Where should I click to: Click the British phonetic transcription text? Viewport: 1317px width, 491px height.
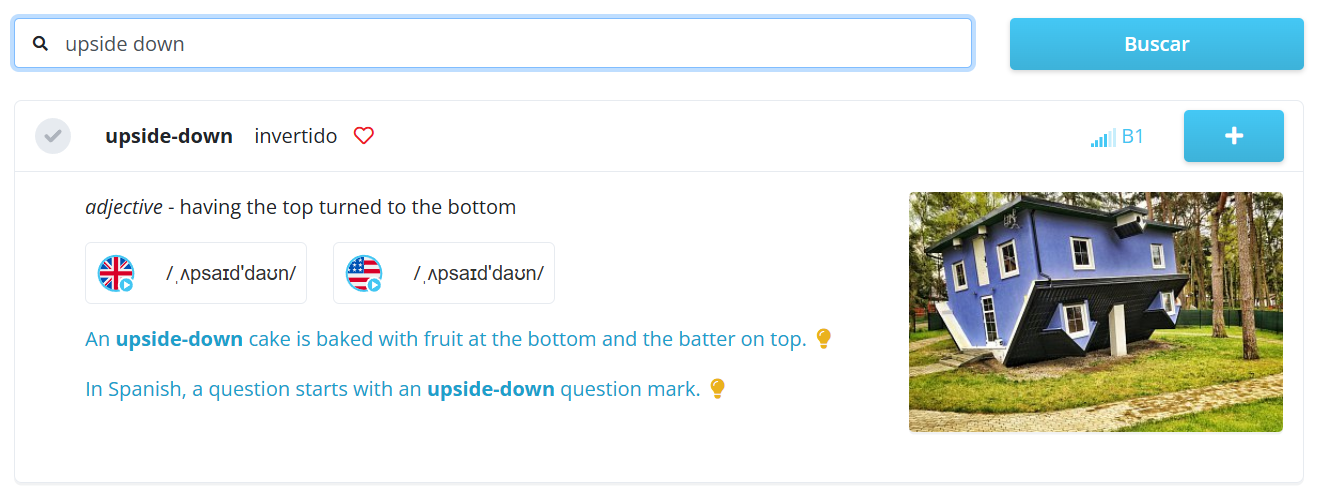pyautogui.click(x=231, y=273)
